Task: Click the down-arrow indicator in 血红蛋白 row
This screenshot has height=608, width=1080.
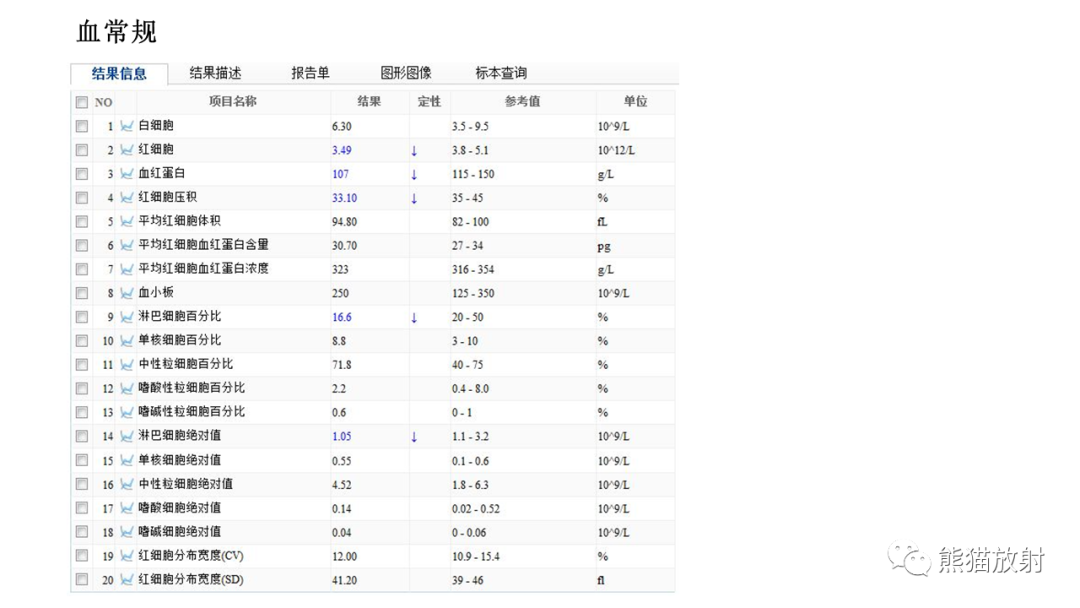Action: pos(414,174)
